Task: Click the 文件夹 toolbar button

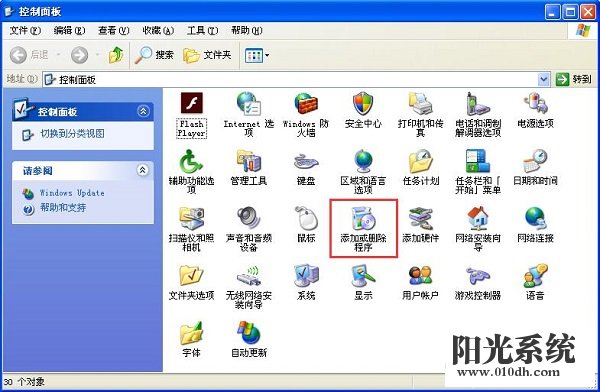Action: (x=207, y=55)
